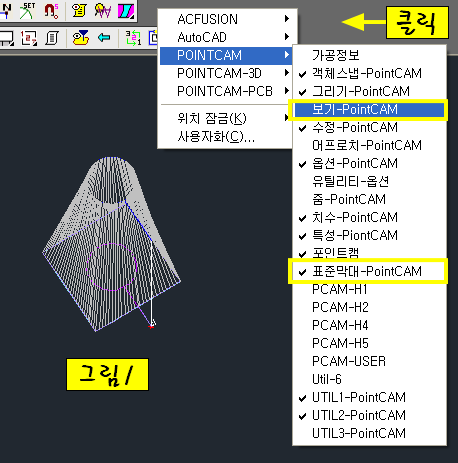458x463 pixels.
Task: Click the magenta circle in the drawing
Action: (x=111, y=267)
